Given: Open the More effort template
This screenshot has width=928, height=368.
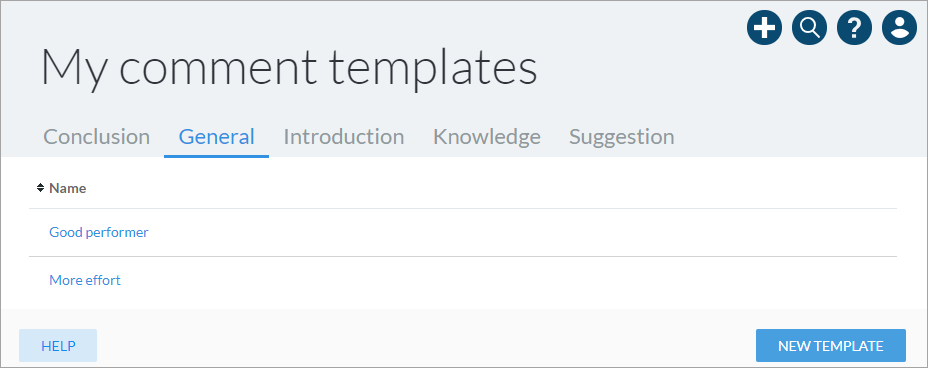Looking at the screenshot, I should (85, 280).
